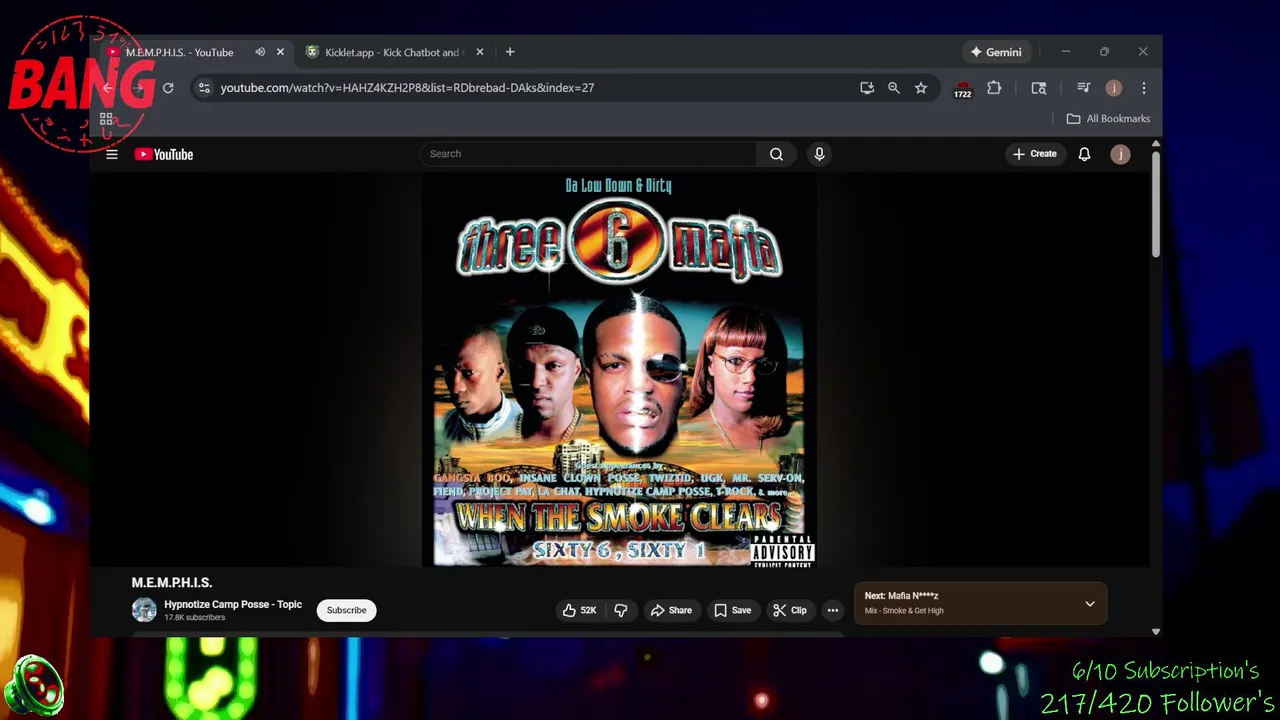Bookmark this page with star icon
Screen dimensions: 1280x720
tap(921, 88)
